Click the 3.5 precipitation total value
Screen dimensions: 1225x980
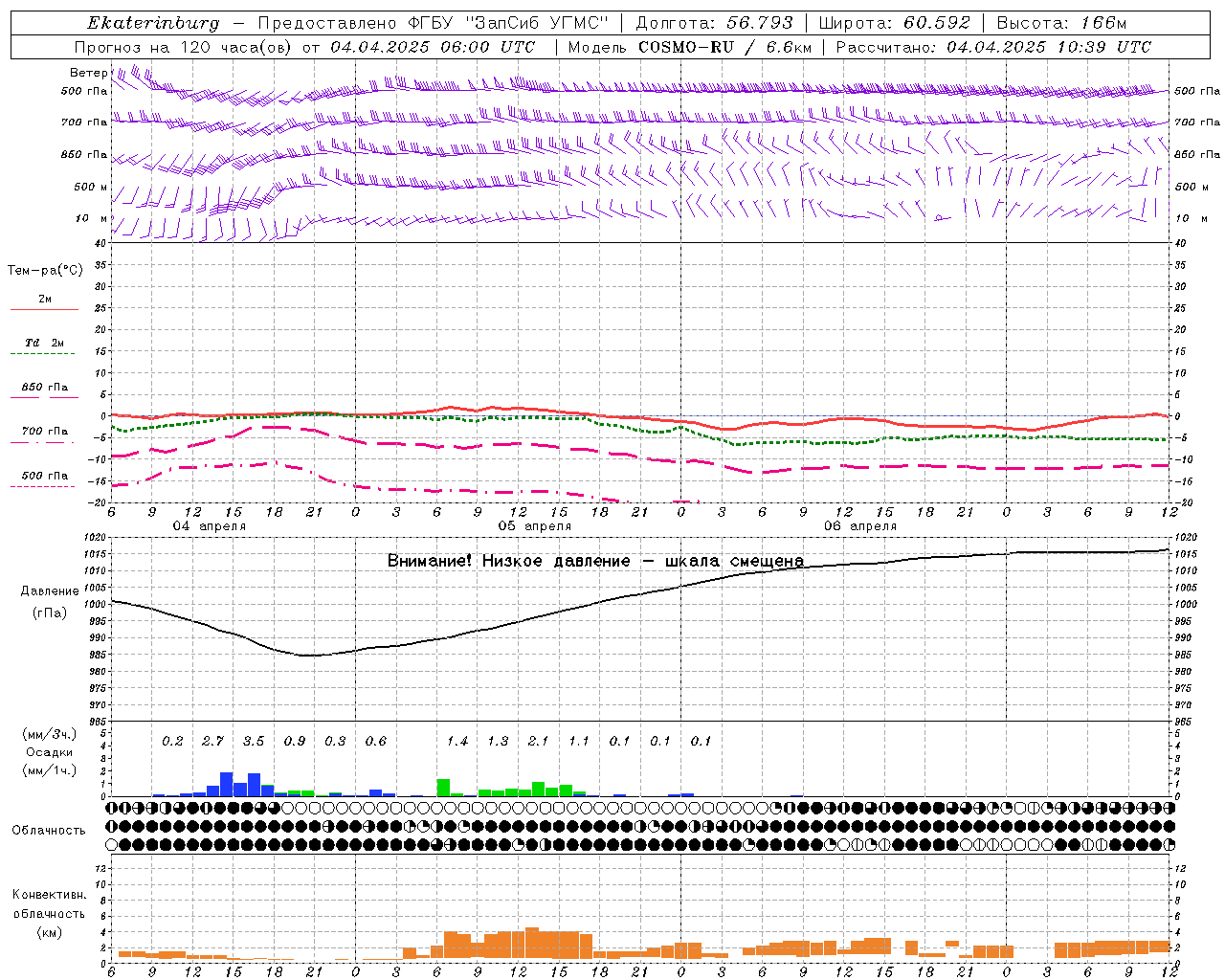[254, 741]
